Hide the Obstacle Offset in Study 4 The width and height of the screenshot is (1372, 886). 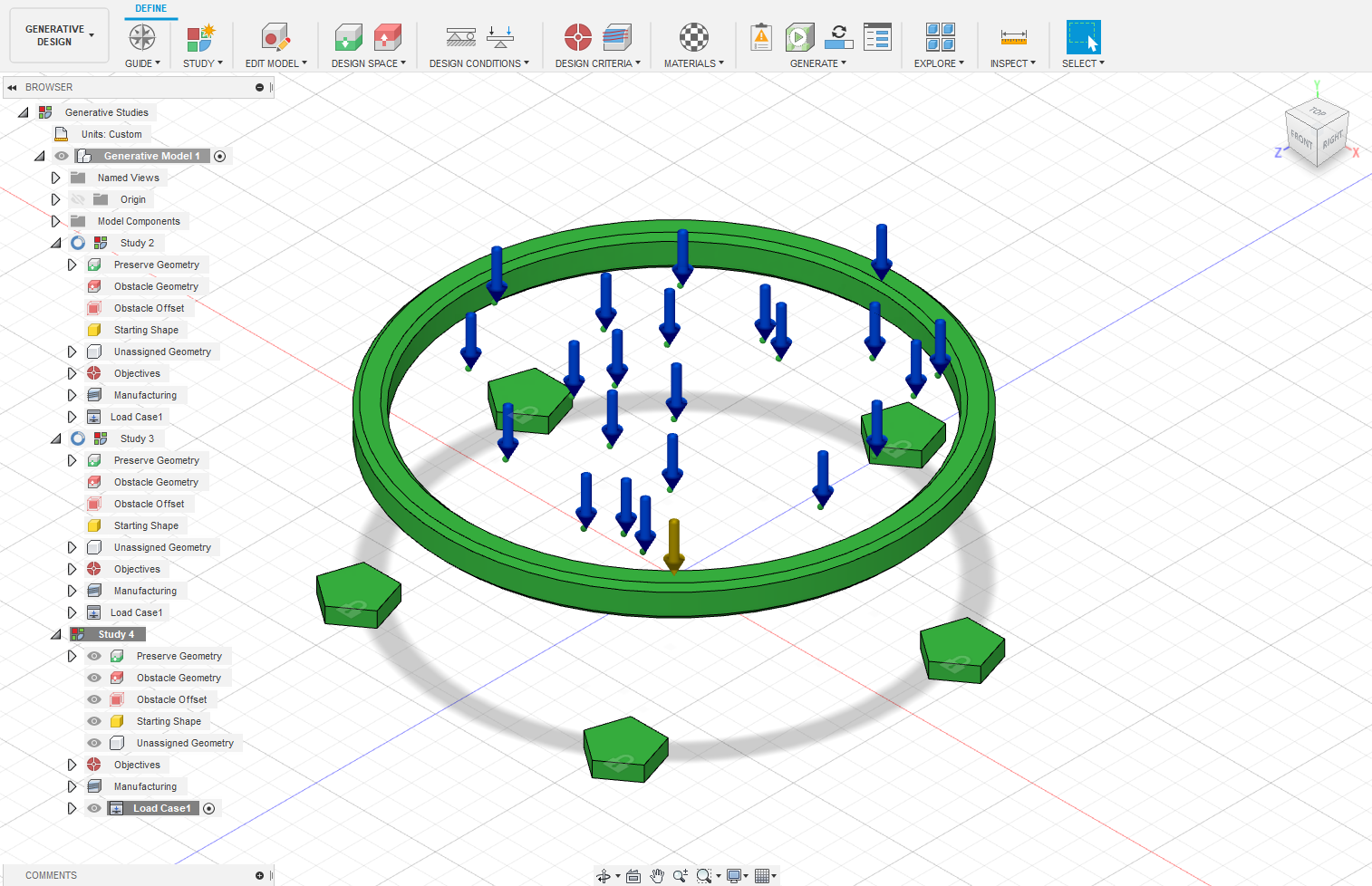[x=93, y=698]
